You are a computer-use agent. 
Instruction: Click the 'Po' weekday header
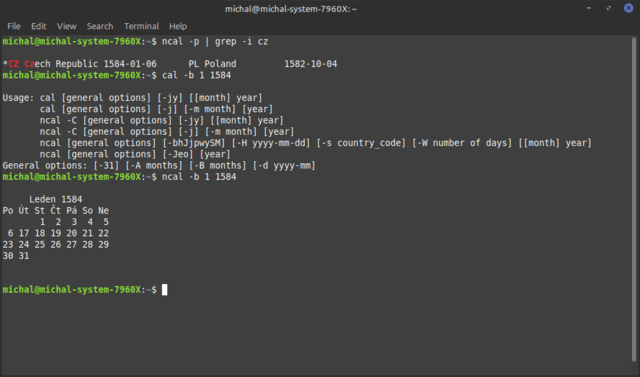pos(8,211)
